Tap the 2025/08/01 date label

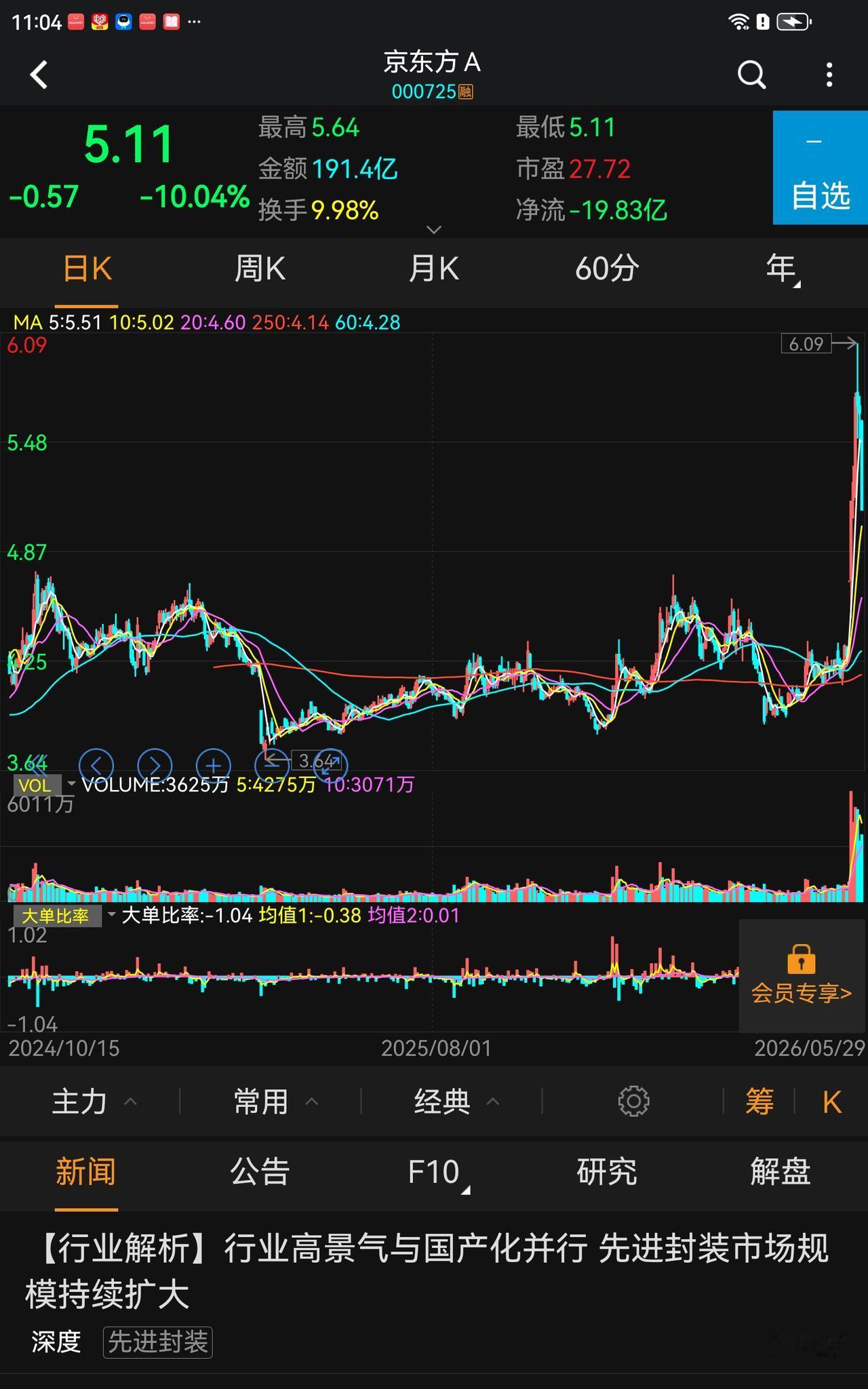tap(435, 1048)
